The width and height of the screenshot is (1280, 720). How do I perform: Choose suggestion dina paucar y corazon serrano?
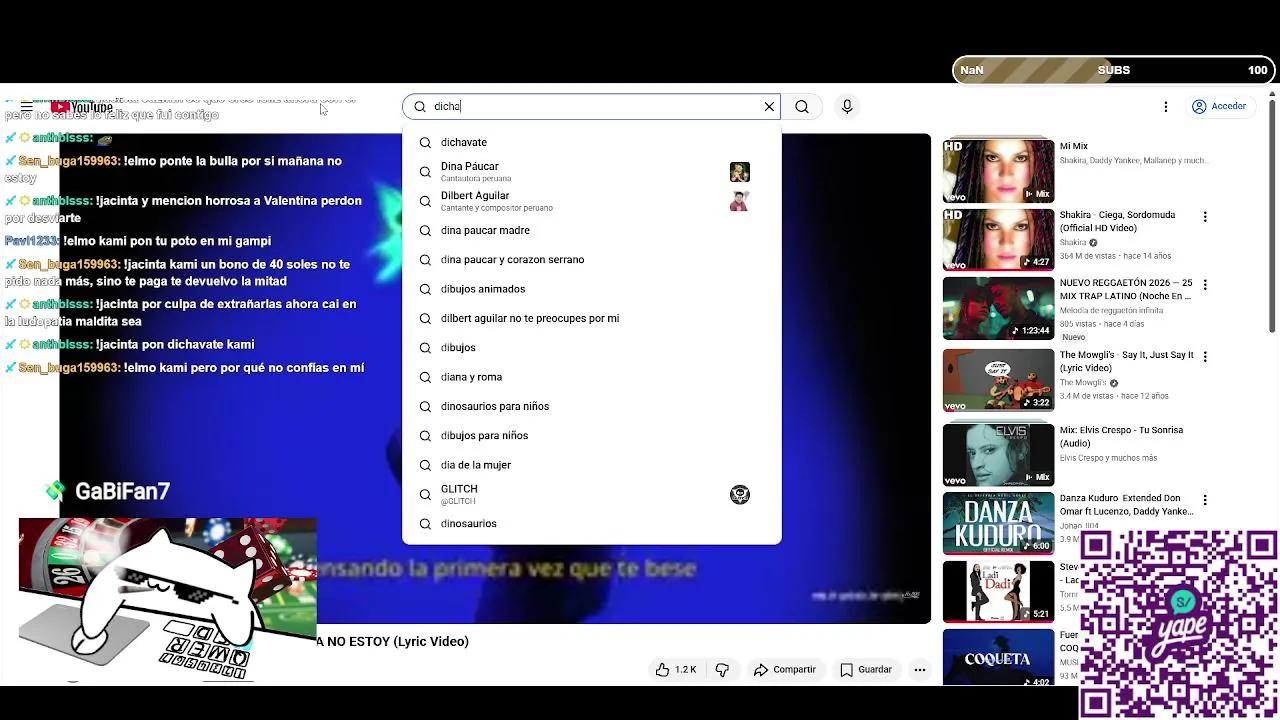591,260
